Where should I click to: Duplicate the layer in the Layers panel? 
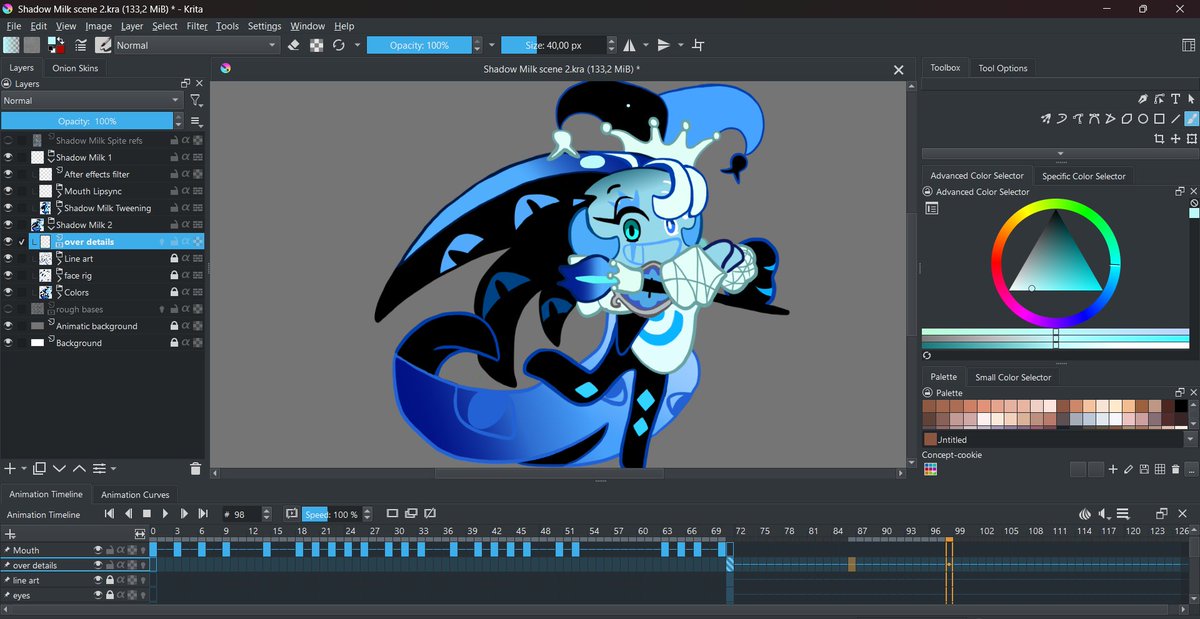point(39,468)
